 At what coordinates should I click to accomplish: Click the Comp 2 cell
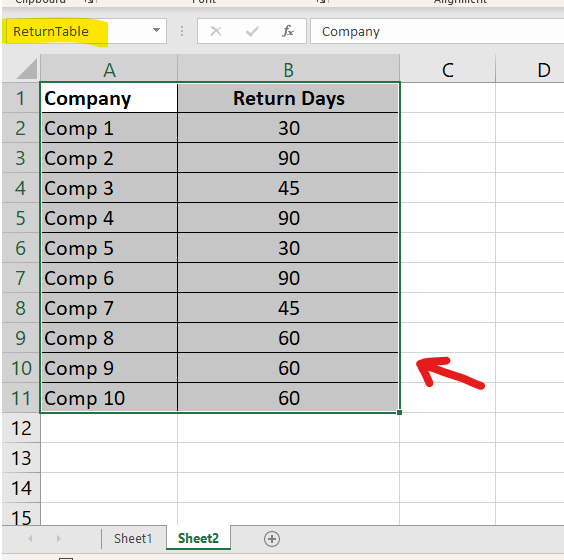click(x=109, y=158)
